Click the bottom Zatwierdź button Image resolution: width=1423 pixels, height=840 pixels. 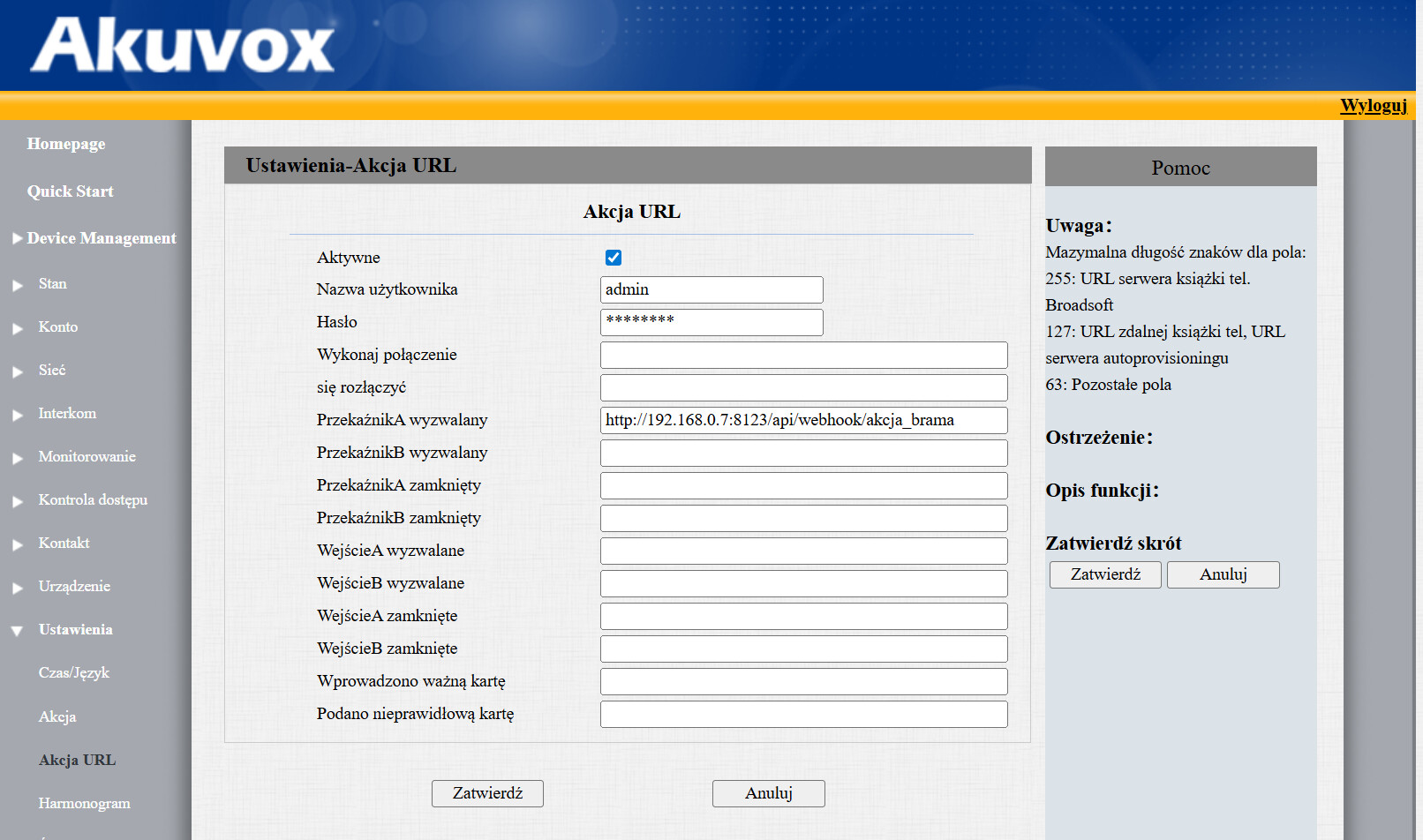point(487,793)
